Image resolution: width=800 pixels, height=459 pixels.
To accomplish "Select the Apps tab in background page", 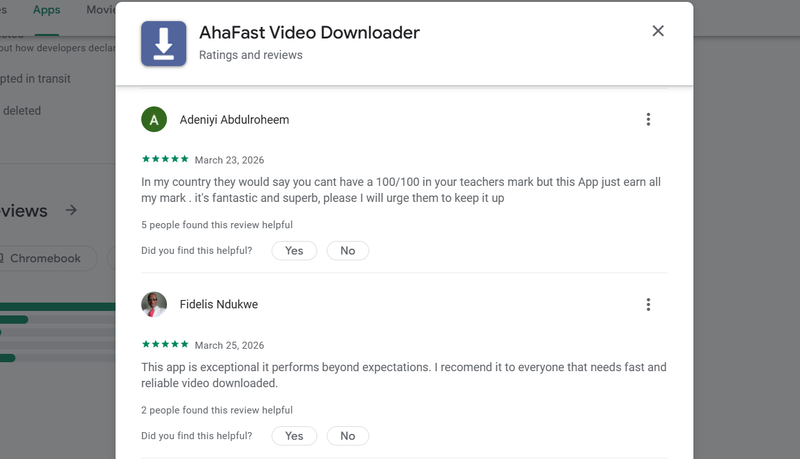I will click(x=46, y=10).
